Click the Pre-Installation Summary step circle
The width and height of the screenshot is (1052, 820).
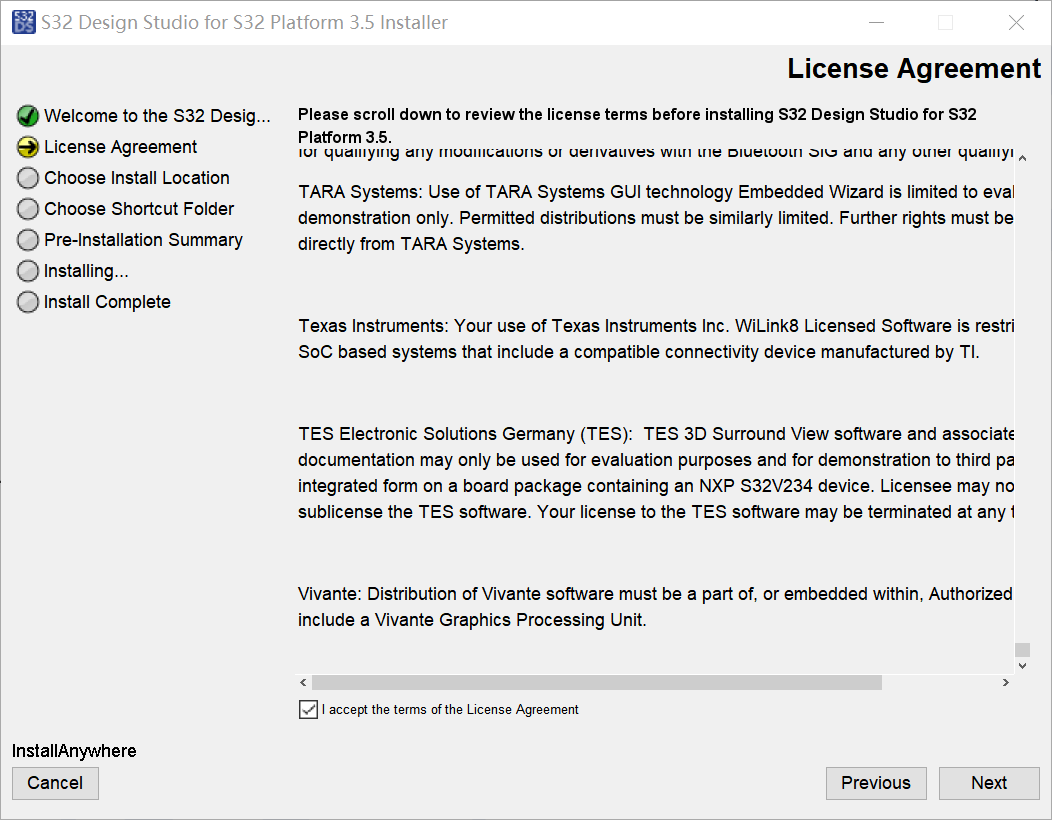click(28, 240)
